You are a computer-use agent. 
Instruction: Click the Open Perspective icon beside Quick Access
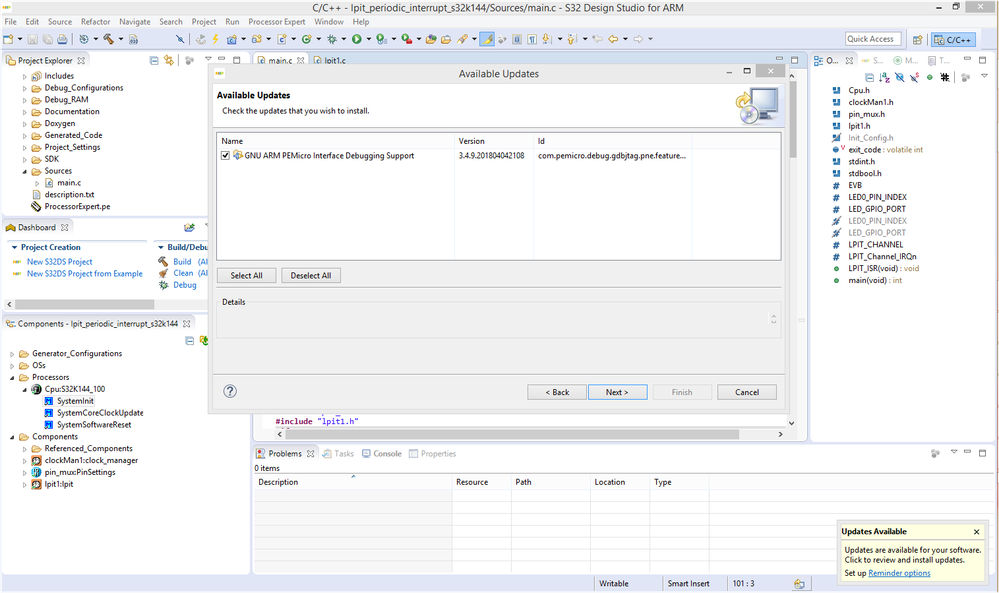(917, 39)
